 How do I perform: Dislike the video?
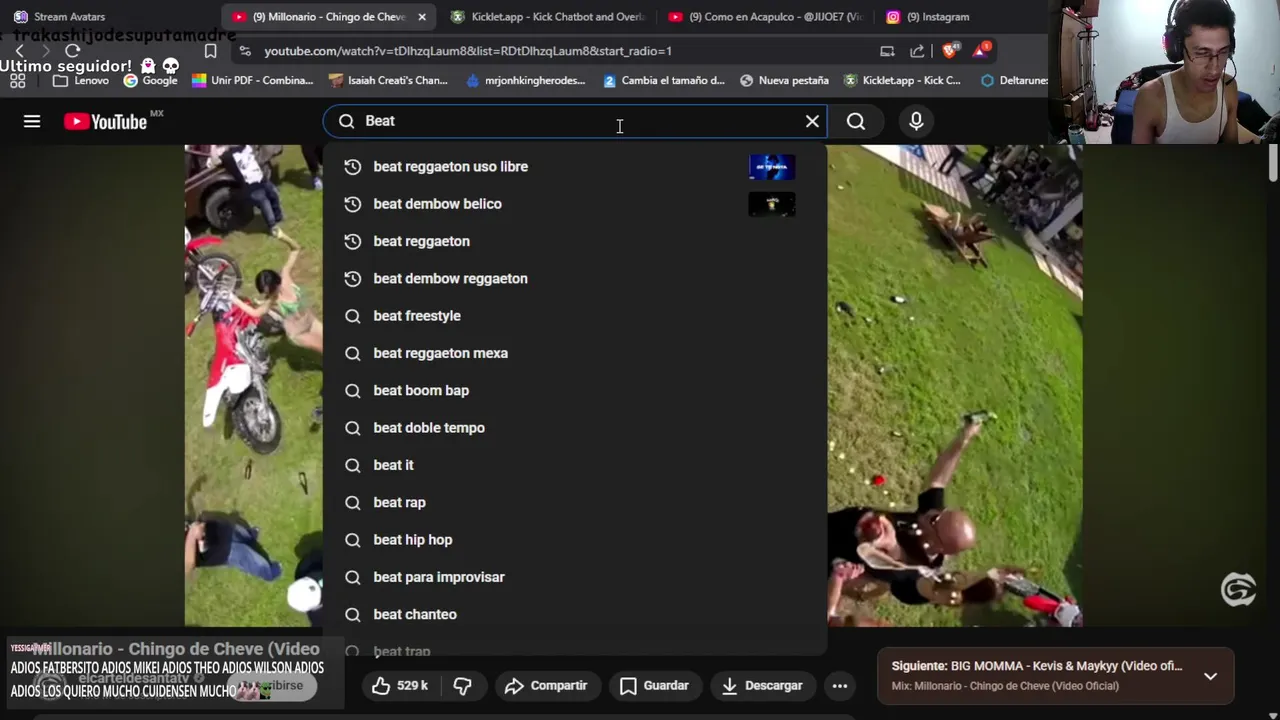tap(462, 685)
